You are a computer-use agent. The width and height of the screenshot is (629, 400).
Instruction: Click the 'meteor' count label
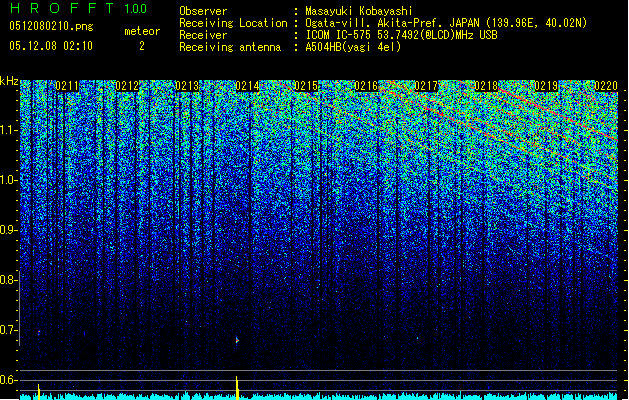142,31
